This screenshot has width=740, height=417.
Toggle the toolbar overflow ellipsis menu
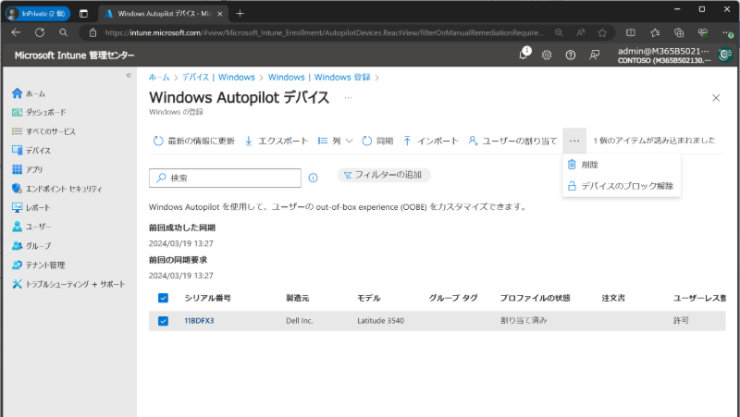574,141
